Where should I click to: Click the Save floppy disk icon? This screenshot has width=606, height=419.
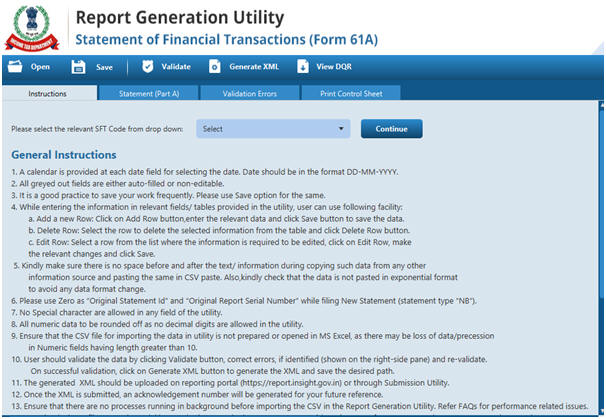coord(77,67)
